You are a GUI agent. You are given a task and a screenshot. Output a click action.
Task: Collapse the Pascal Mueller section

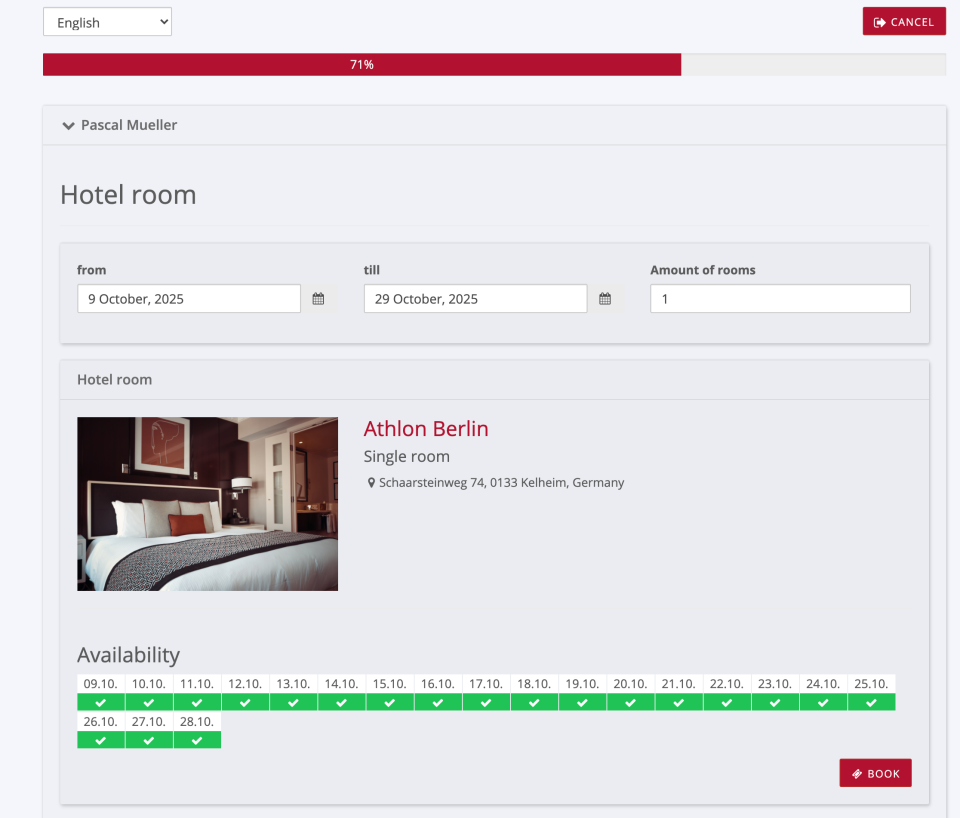point(68,125)
